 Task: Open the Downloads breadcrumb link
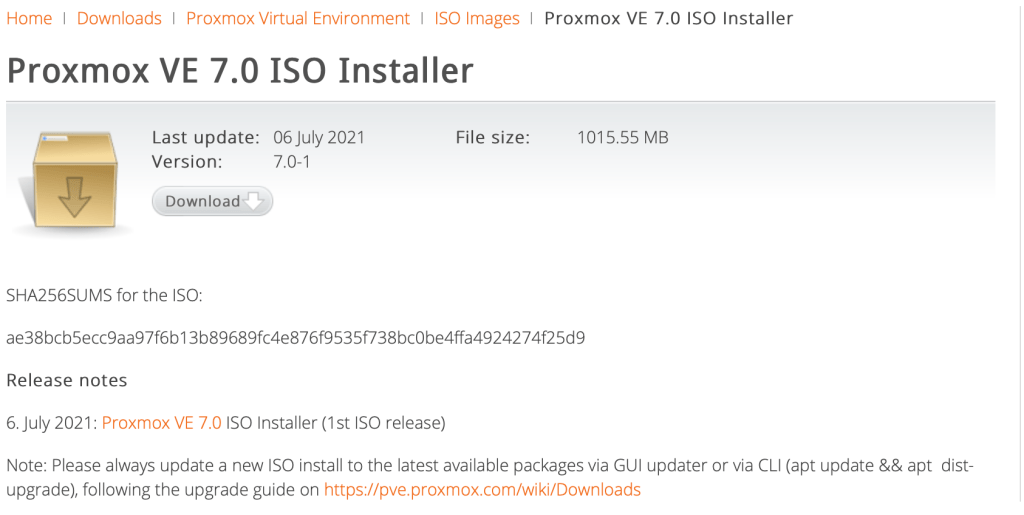[x=119, y=19]
